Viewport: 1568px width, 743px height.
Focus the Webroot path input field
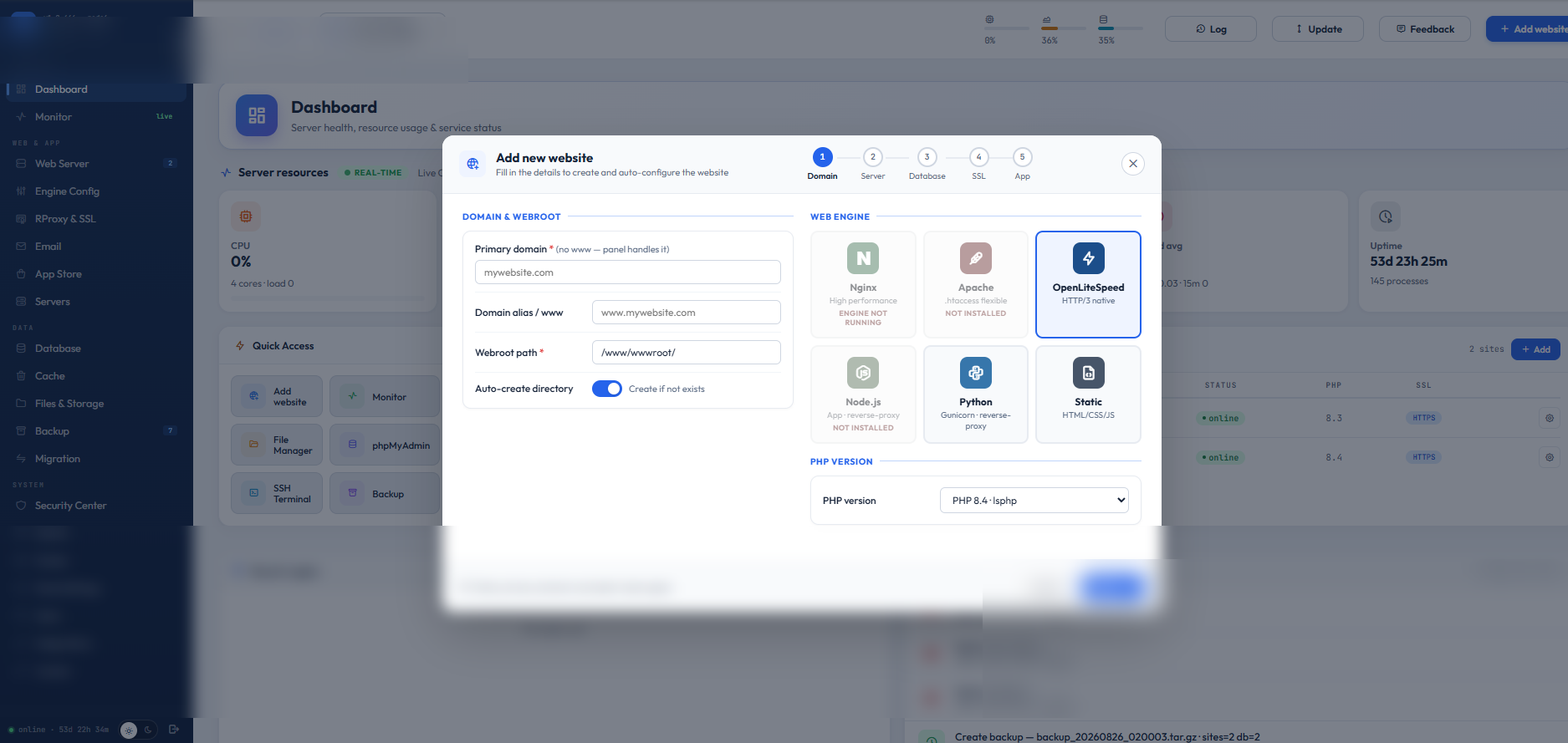click(x=687, y=353)
